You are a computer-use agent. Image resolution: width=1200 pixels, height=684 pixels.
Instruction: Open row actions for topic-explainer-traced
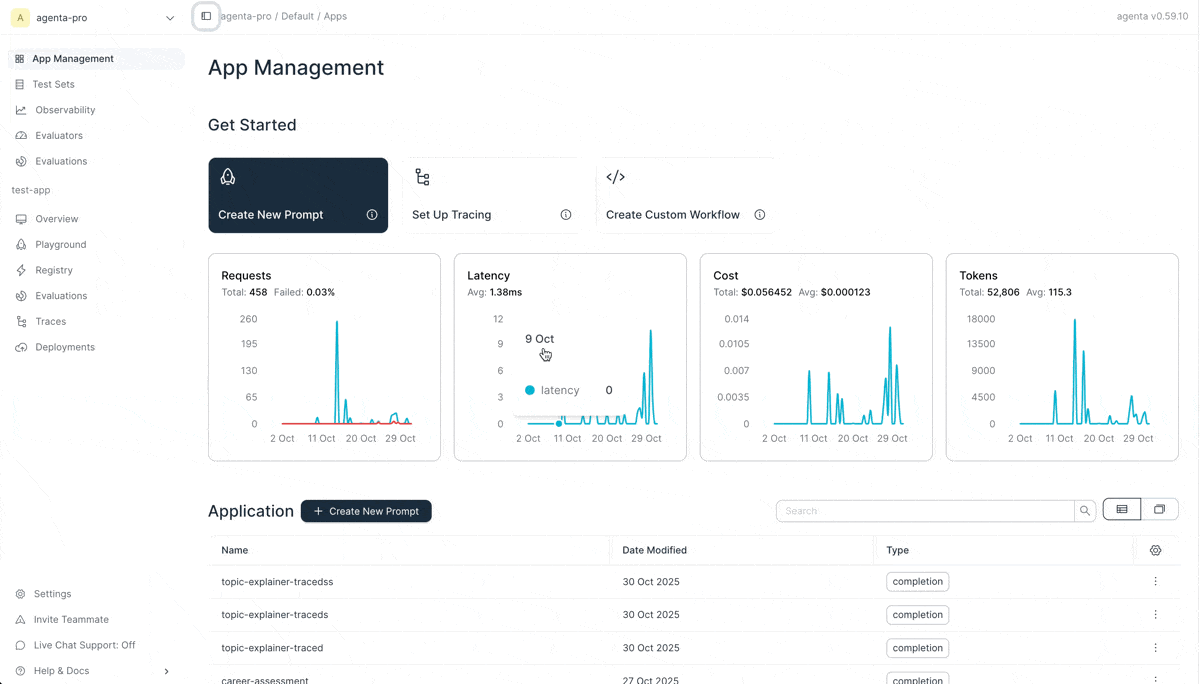1155,648
